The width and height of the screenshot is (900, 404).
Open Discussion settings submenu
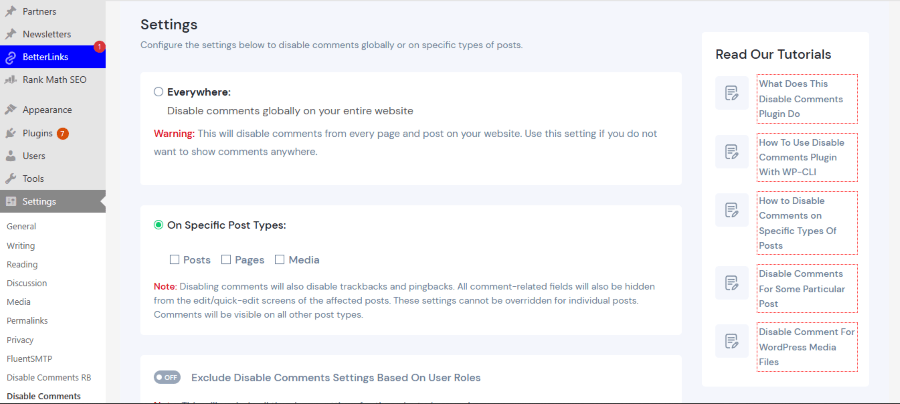(27, 283)
